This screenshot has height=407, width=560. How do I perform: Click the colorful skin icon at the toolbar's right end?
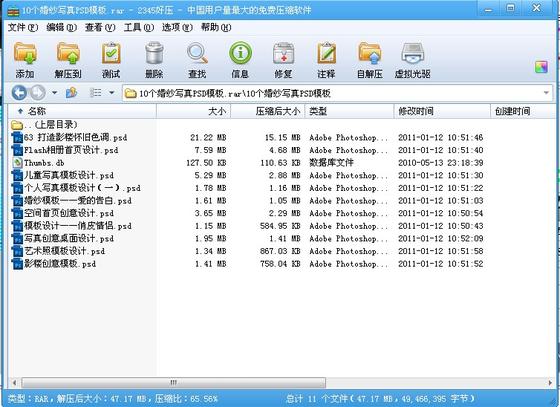pyautogui.click(x=541, y=67)
